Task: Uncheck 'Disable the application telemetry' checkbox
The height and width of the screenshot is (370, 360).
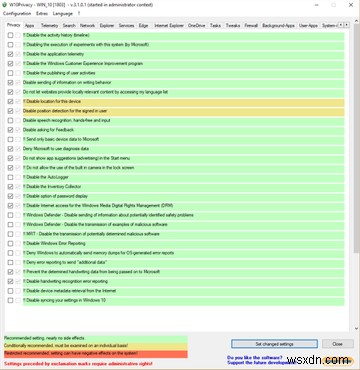Action: (x=11, y=54)
